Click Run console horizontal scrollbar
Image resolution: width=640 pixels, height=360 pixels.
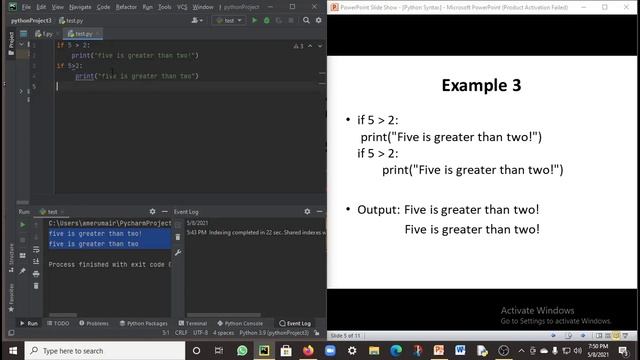point(63,315)
